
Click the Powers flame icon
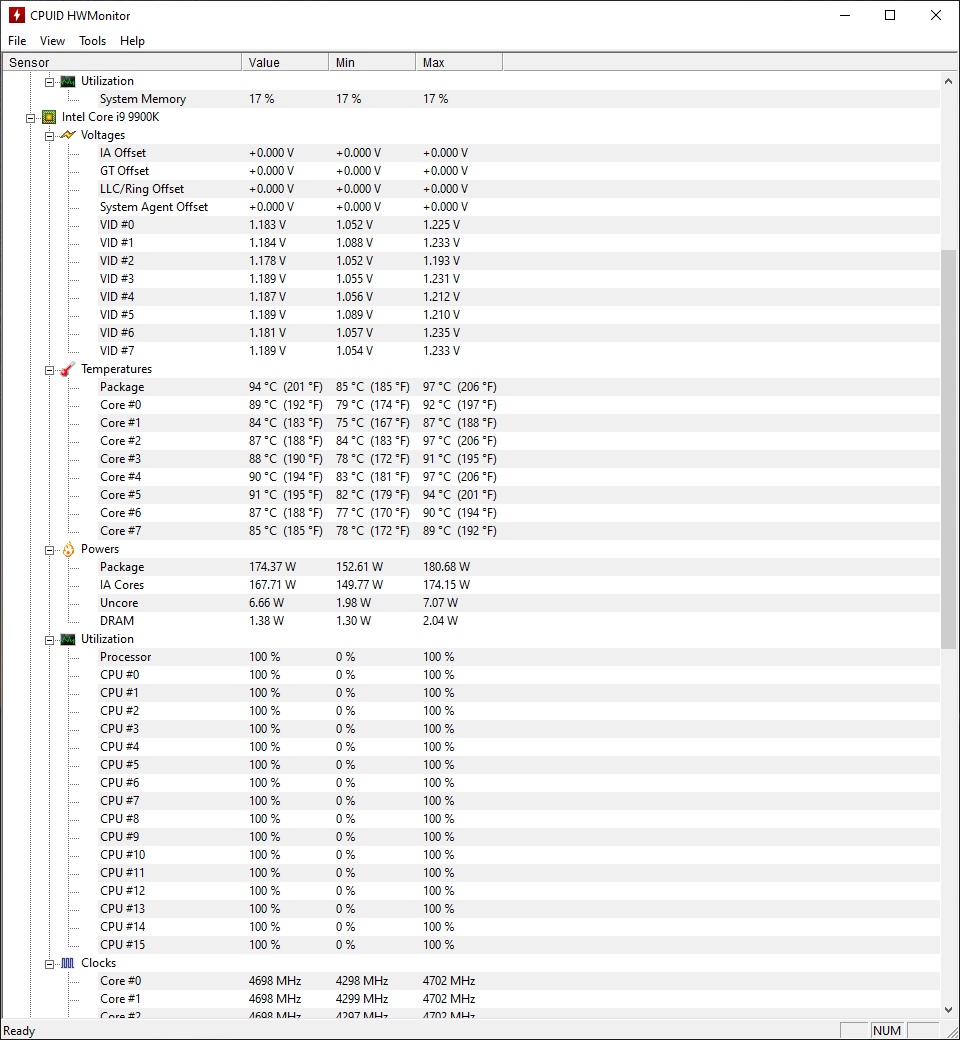(68, 549)
